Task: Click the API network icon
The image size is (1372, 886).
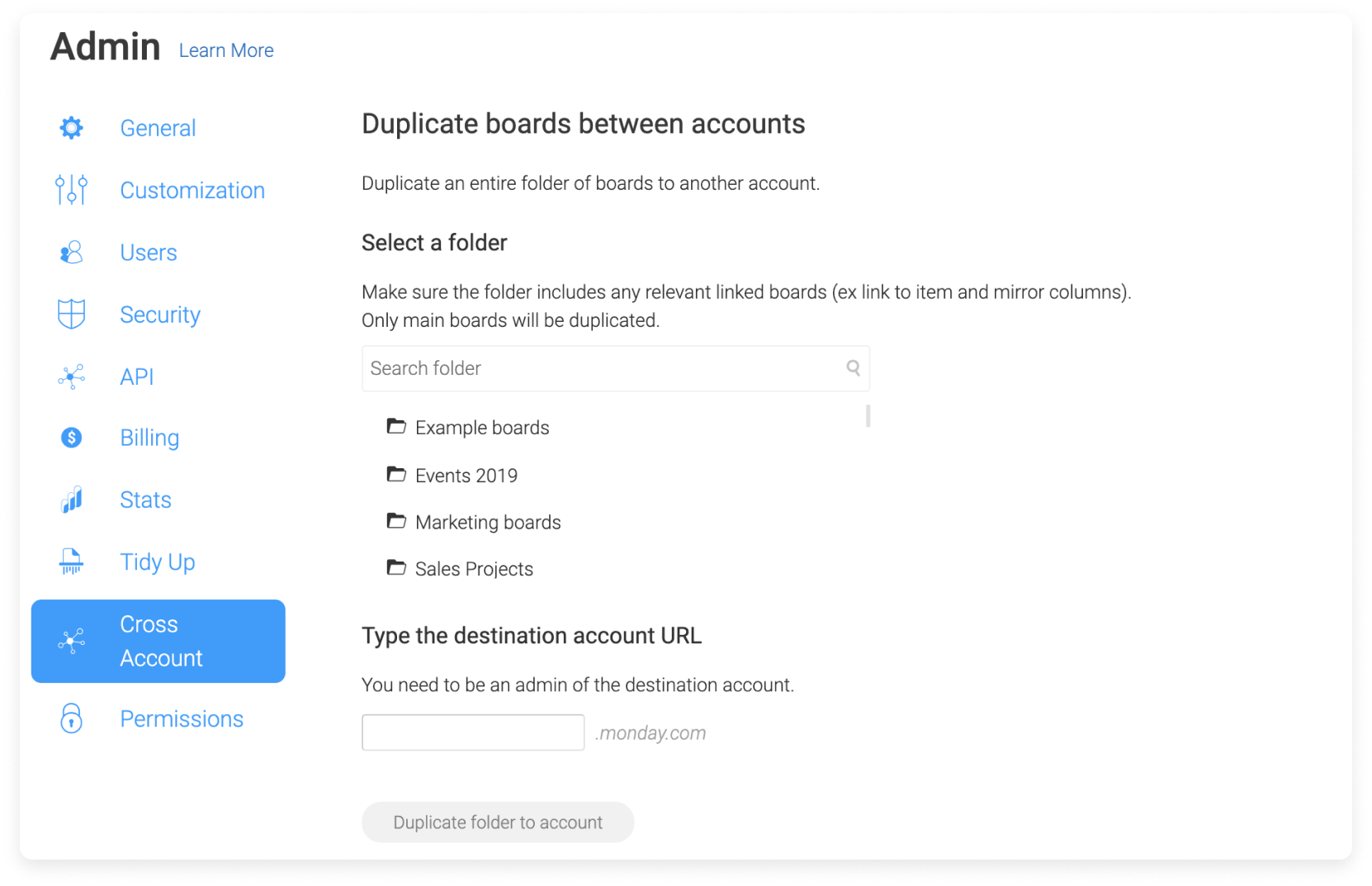Action: click(72, 377)
